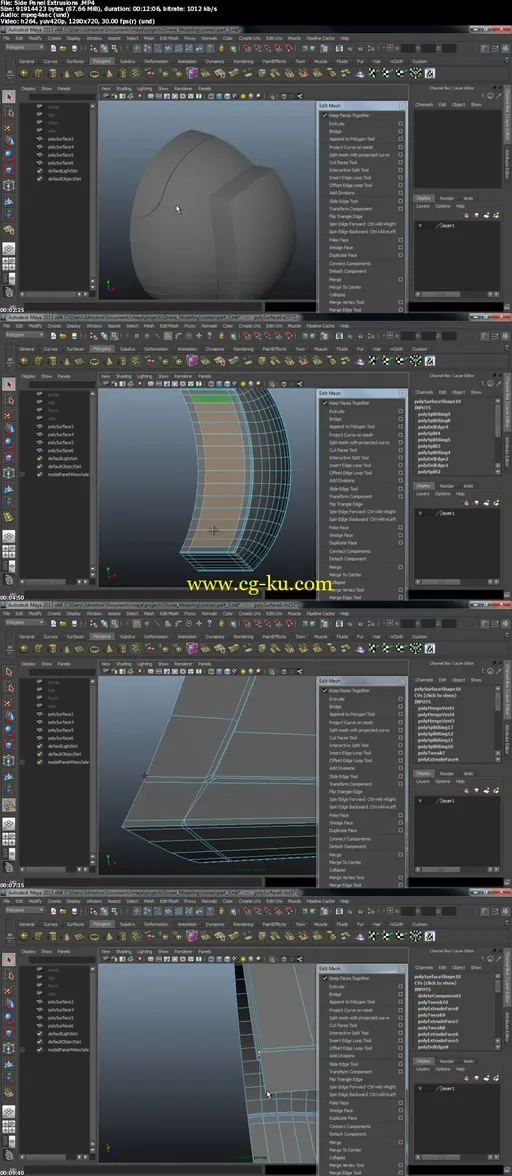Open Edit Mesh menu bar item, 00:04:50 frame

click(169, 326)
